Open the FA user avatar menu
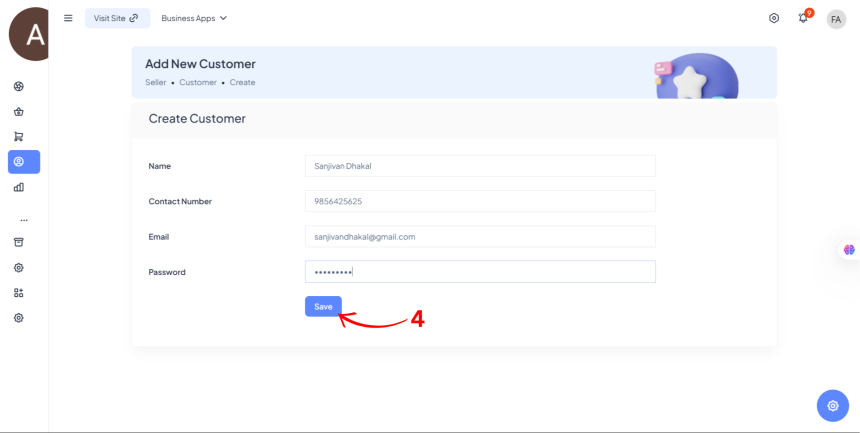The image size is (860, 433). (836, 19)
